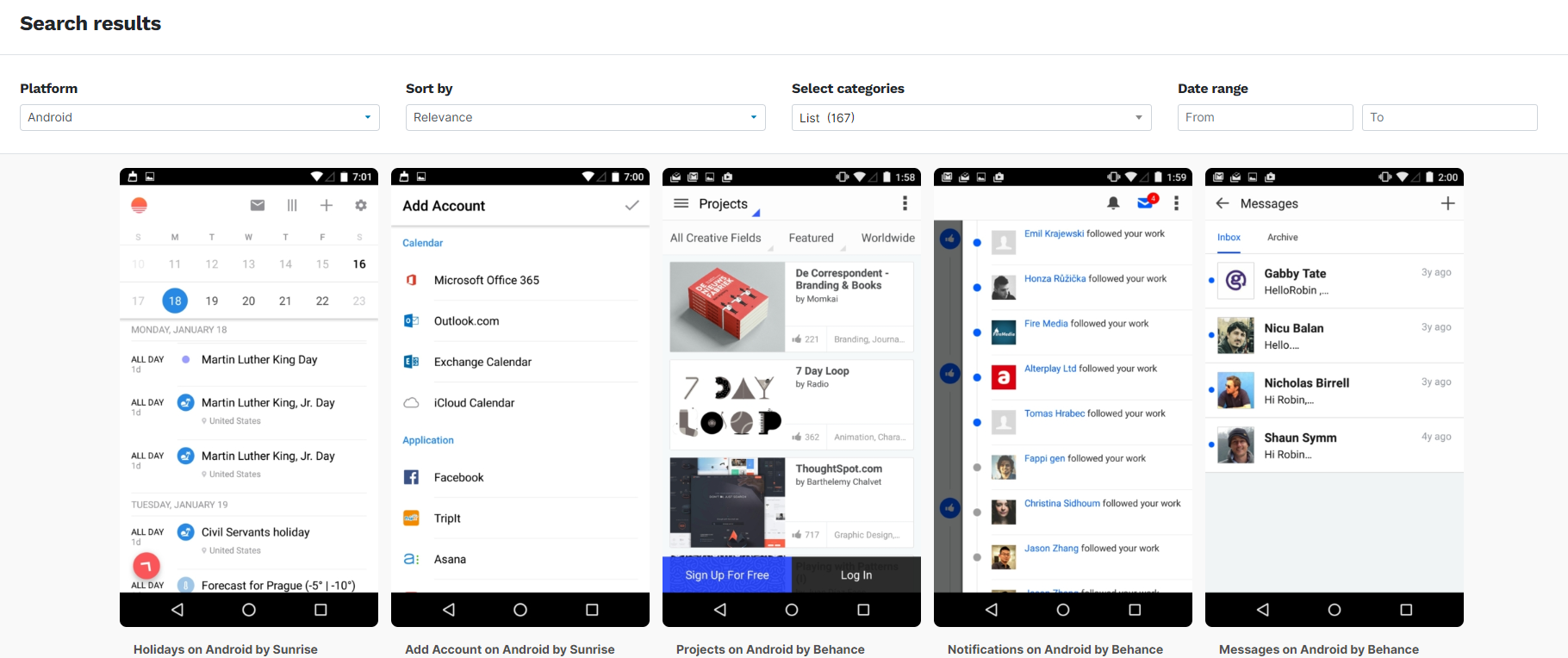The width and height of the screenshot is (1568, 658).
Task: Click Emil Krajewski profile link
Action: point(1054,233)
